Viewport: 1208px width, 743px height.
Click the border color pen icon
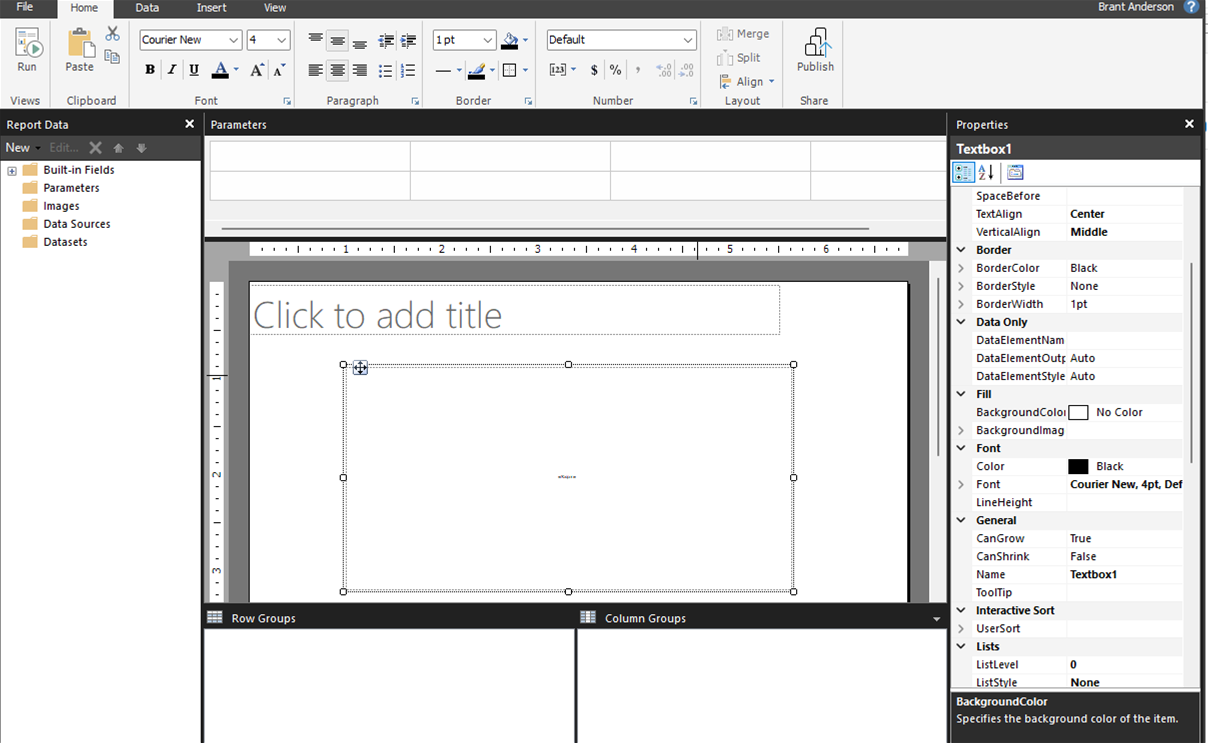pos(476,70)
